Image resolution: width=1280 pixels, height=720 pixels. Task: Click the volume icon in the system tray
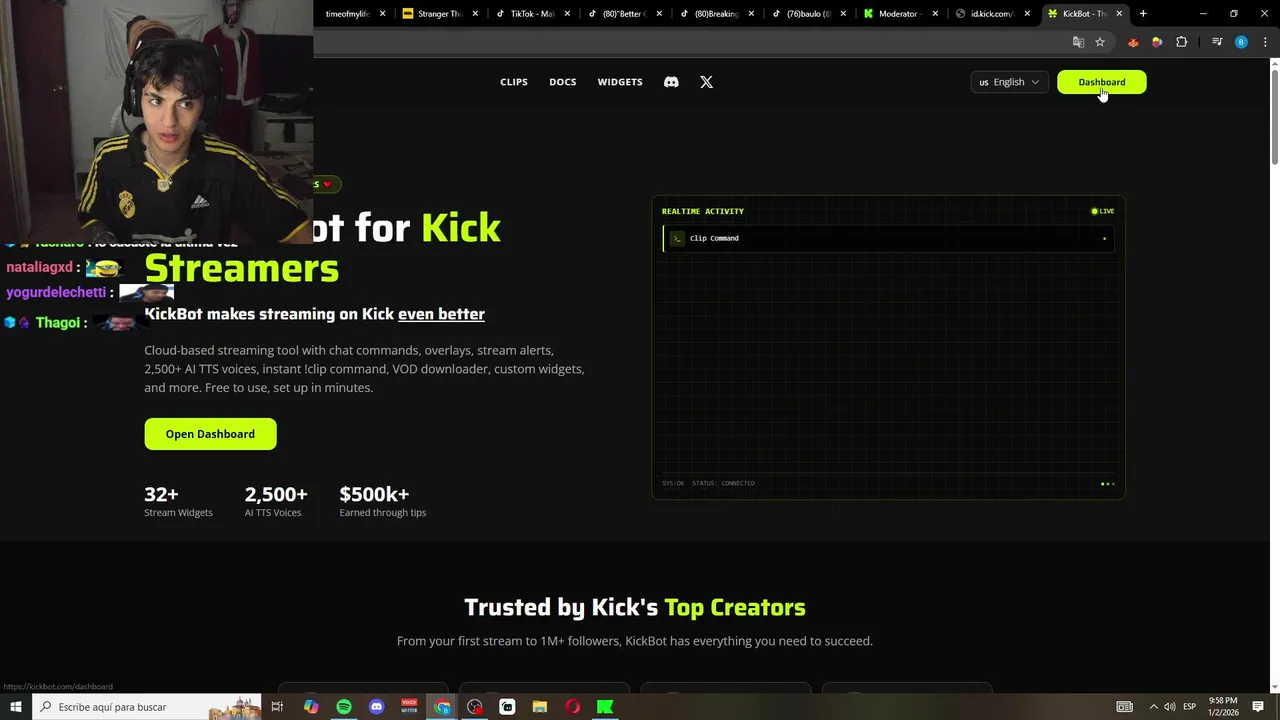(1169, 707)
